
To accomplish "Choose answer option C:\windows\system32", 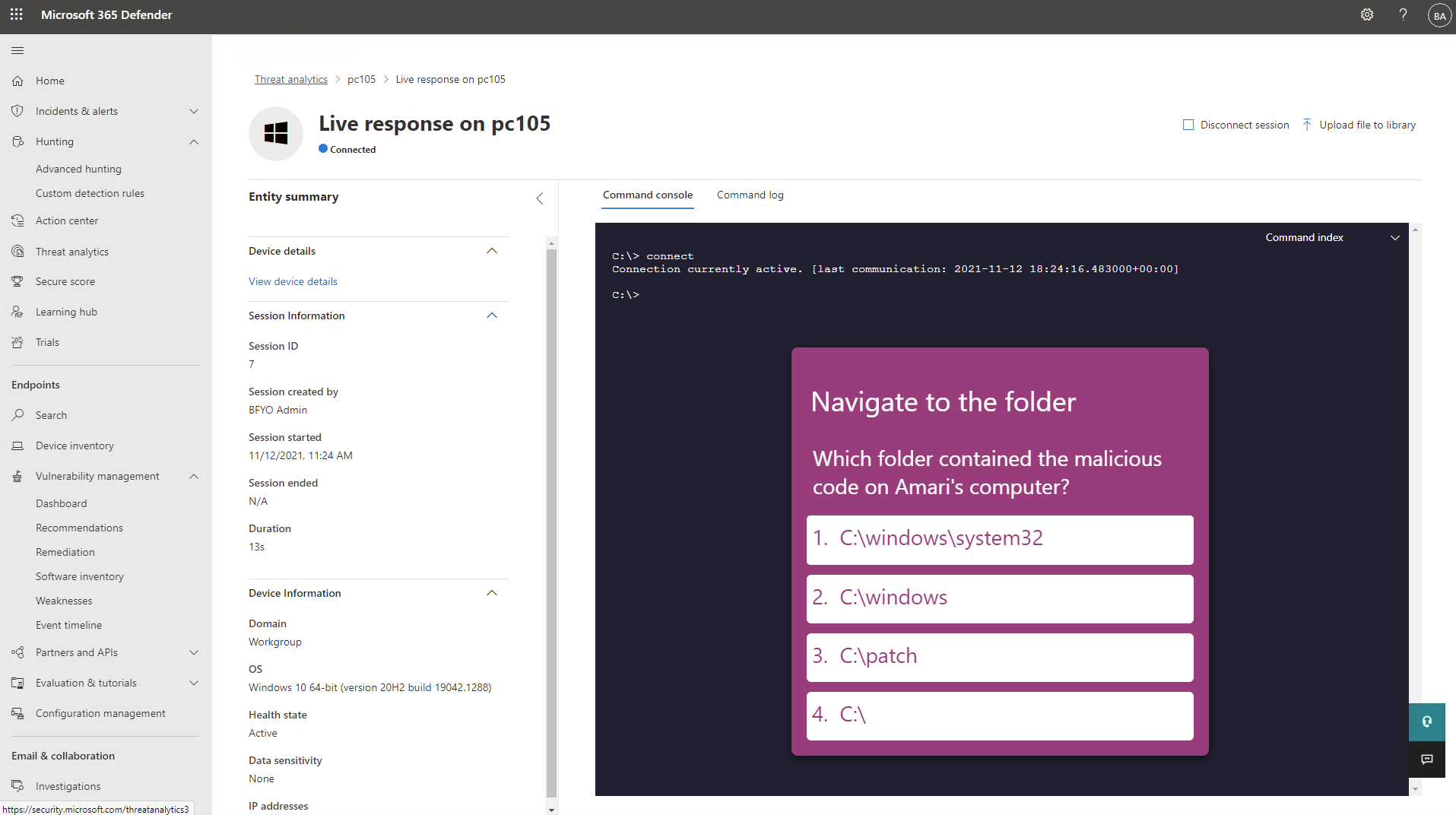I will tap(1000, 540).
